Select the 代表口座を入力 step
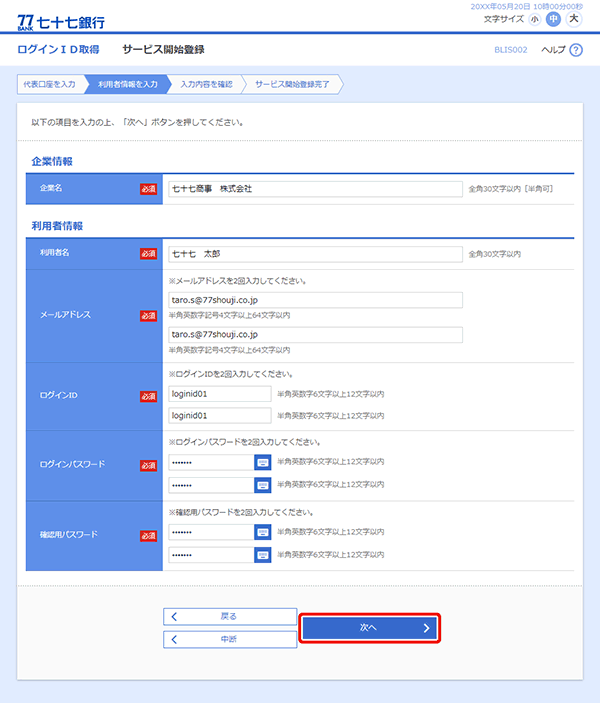Image resolution: width=600 pixels, height=703 pixels. tap(50, 84)
